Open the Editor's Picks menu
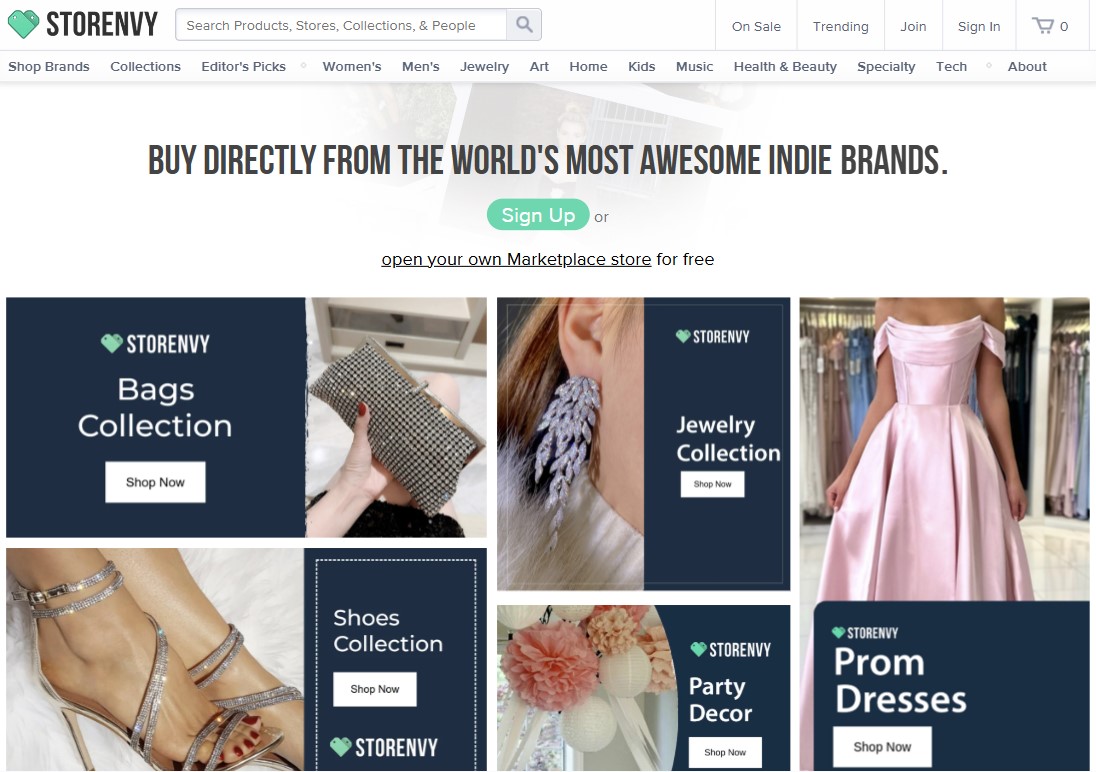Screen dimensions: 1096x772 243,66
